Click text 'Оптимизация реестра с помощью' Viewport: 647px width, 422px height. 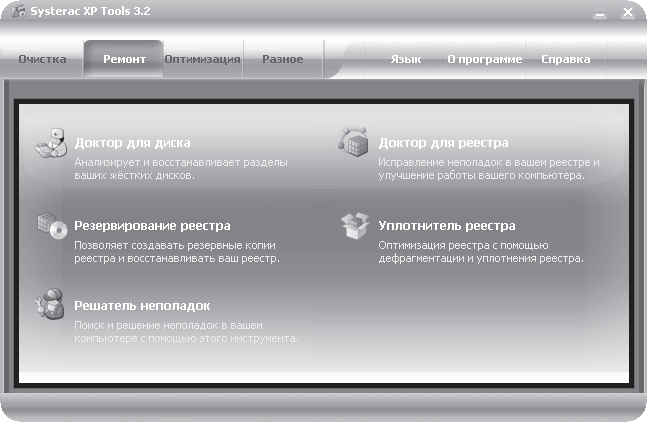(463, 245)
